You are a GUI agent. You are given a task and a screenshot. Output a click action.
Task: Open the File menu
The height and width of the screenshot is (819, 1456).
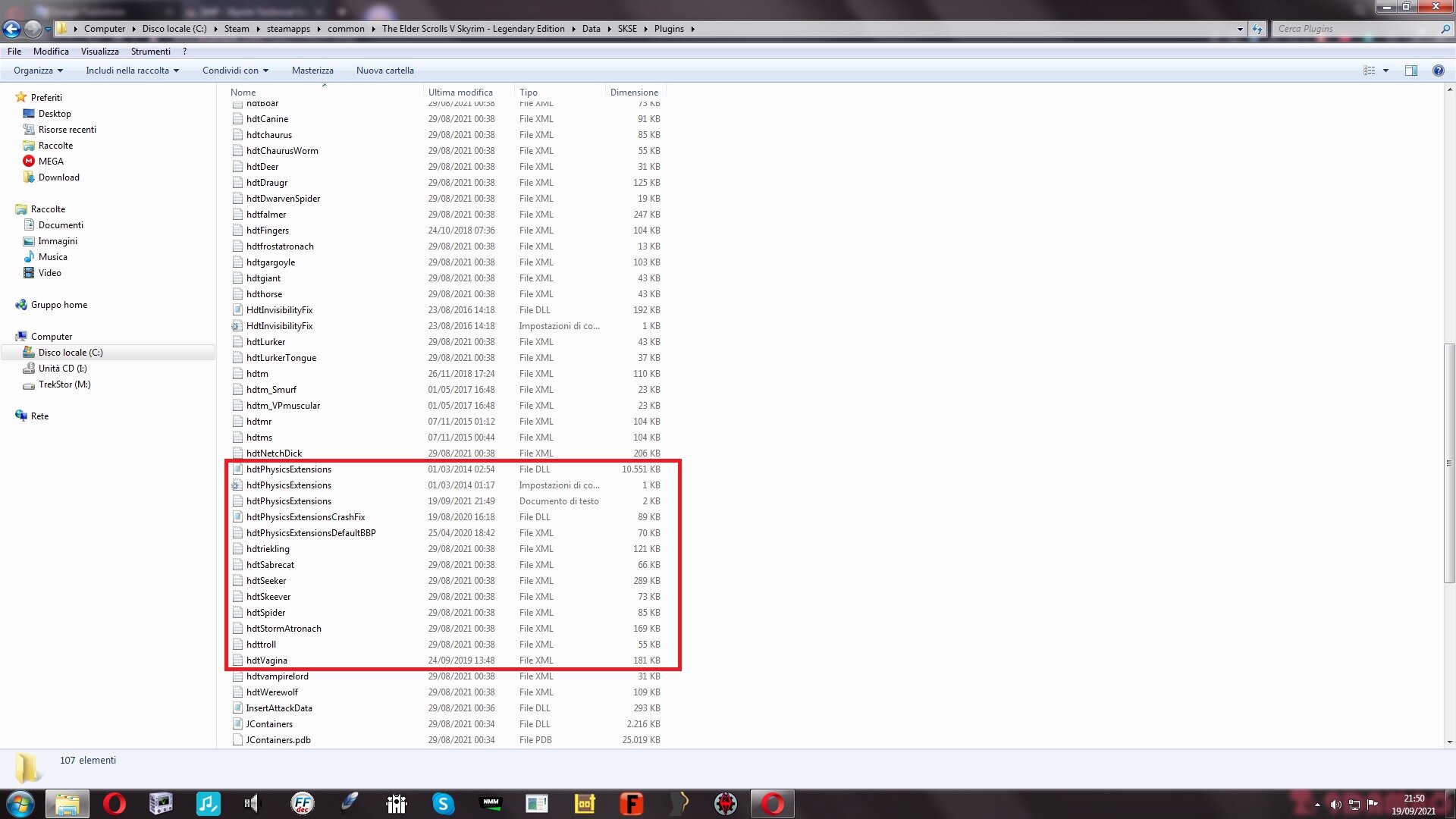click(14, 52)
